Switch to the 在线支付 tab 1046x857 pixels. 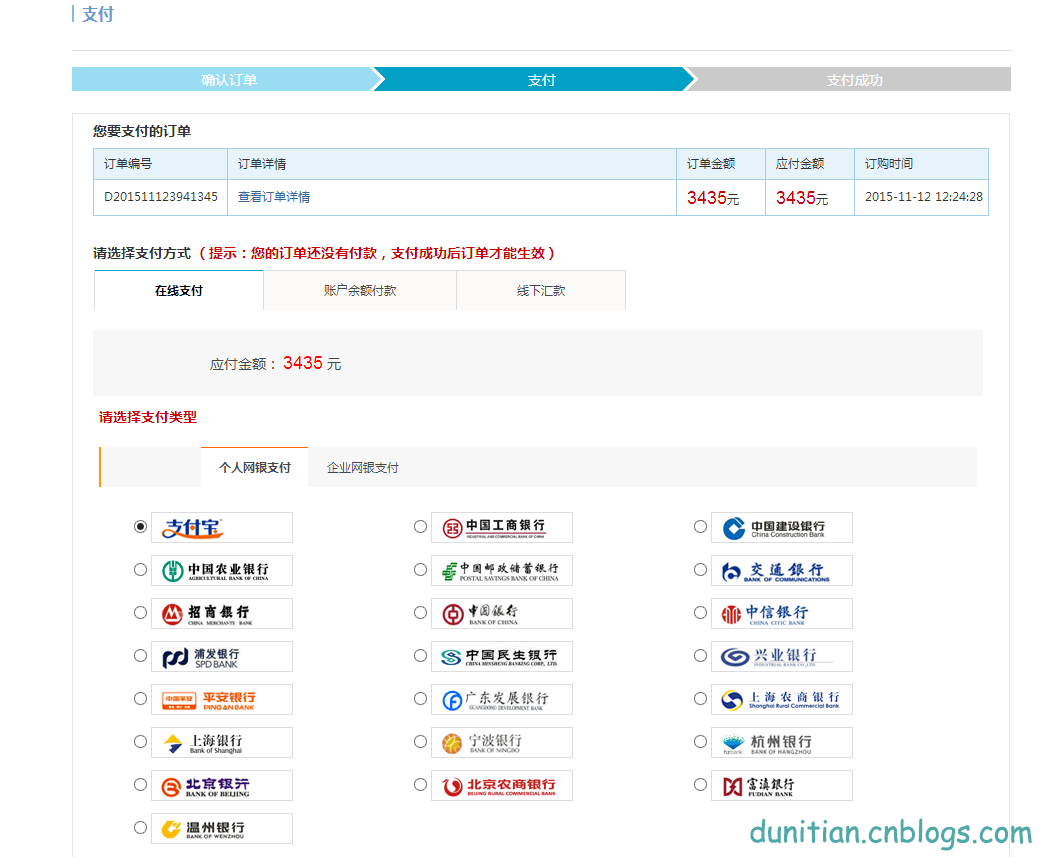[x=179, y=291]
